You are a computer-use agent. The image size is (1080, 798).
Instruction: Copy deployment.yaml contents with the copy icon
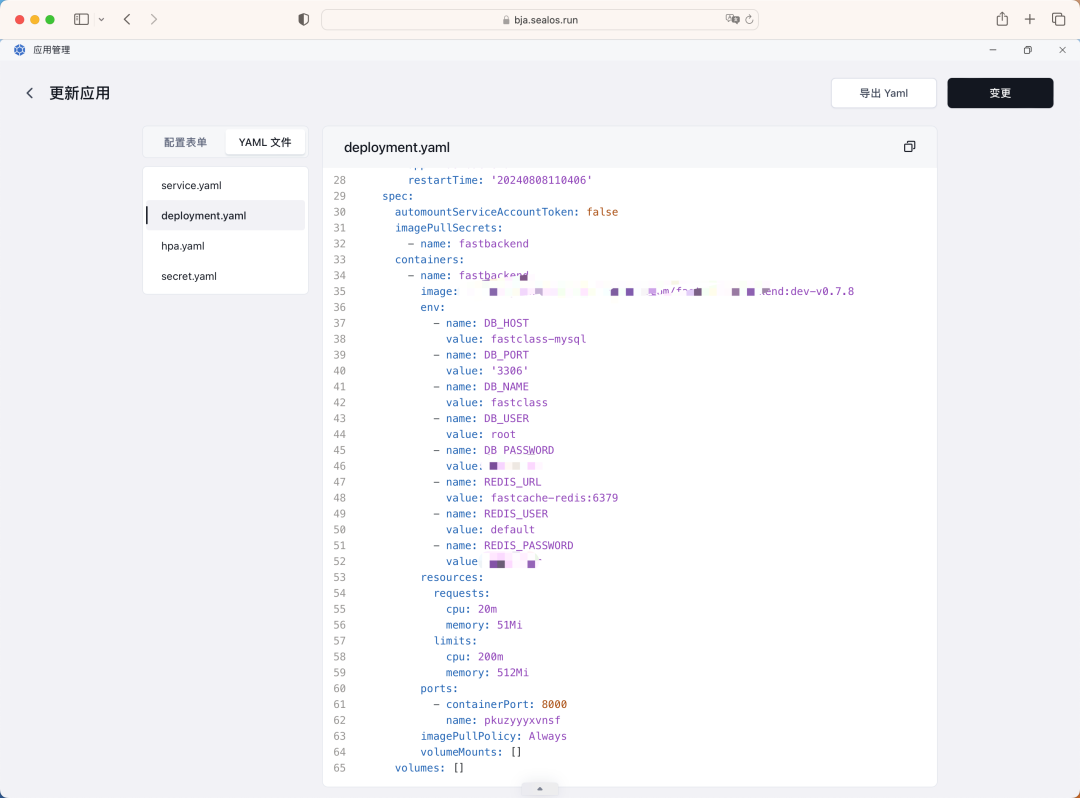[x=909, y=147]
